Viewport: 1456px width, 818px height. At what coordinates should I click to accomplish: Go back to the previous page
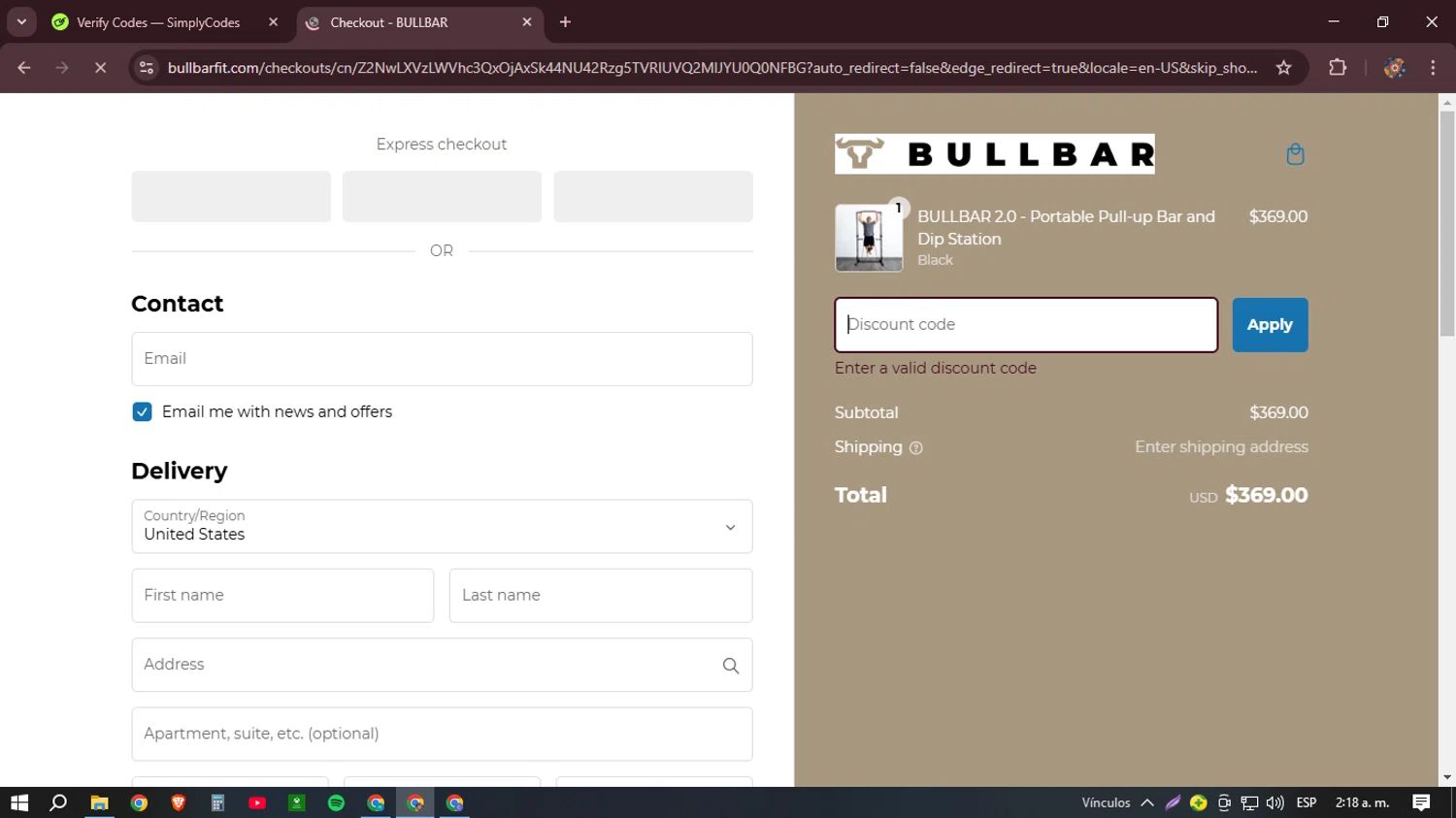point(24,68)
